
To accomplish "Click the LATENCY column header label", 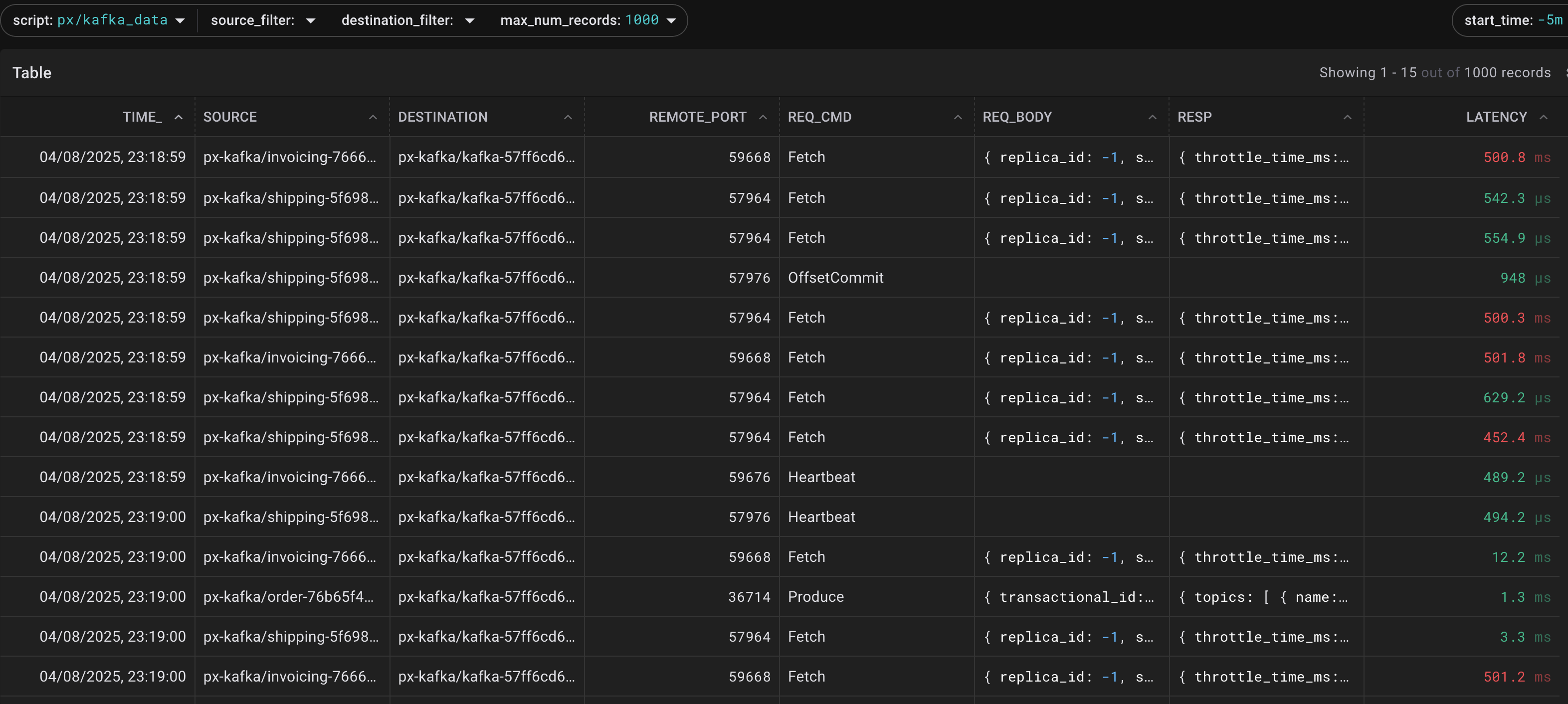I will [1496, 117].
